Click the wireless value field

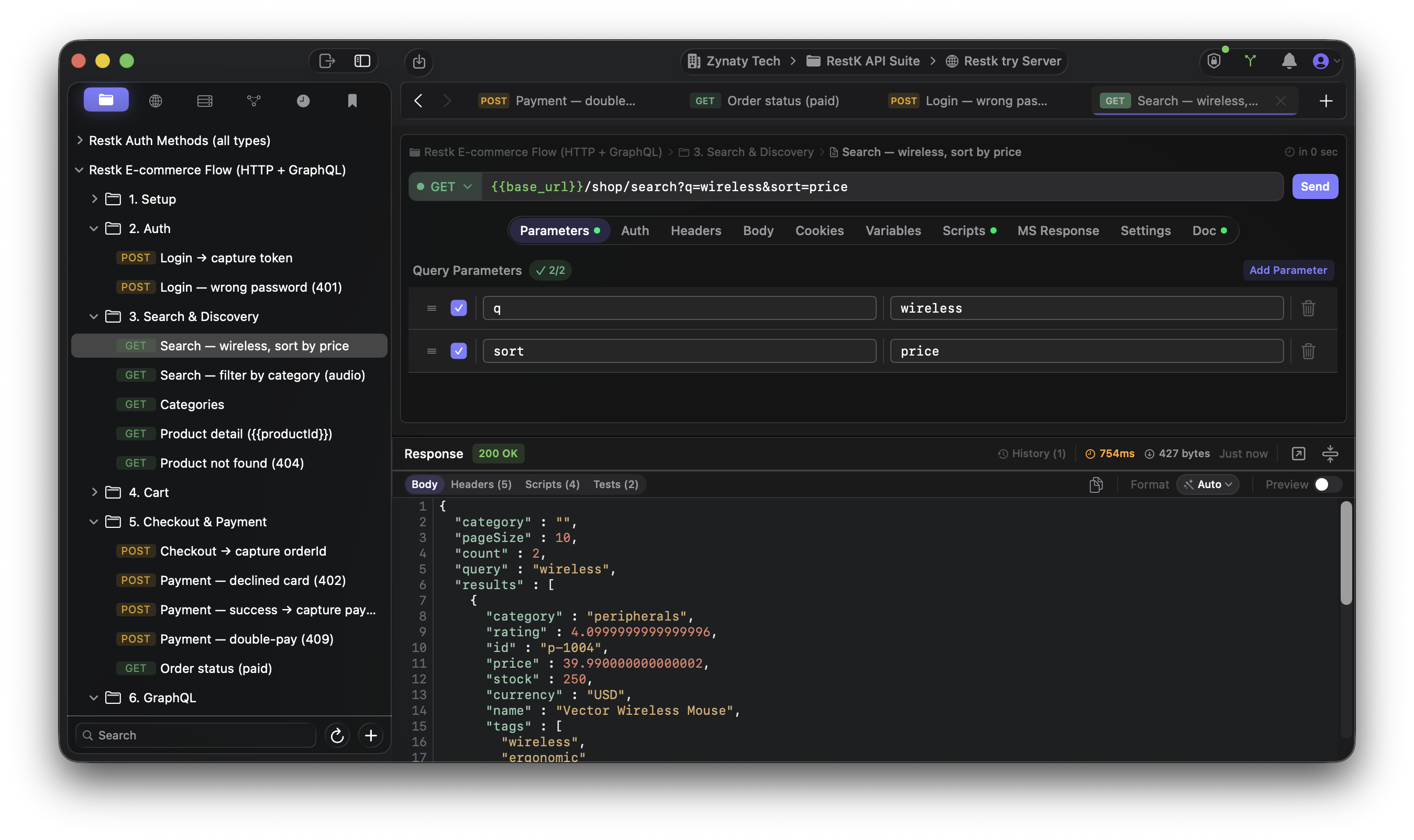1086,308
